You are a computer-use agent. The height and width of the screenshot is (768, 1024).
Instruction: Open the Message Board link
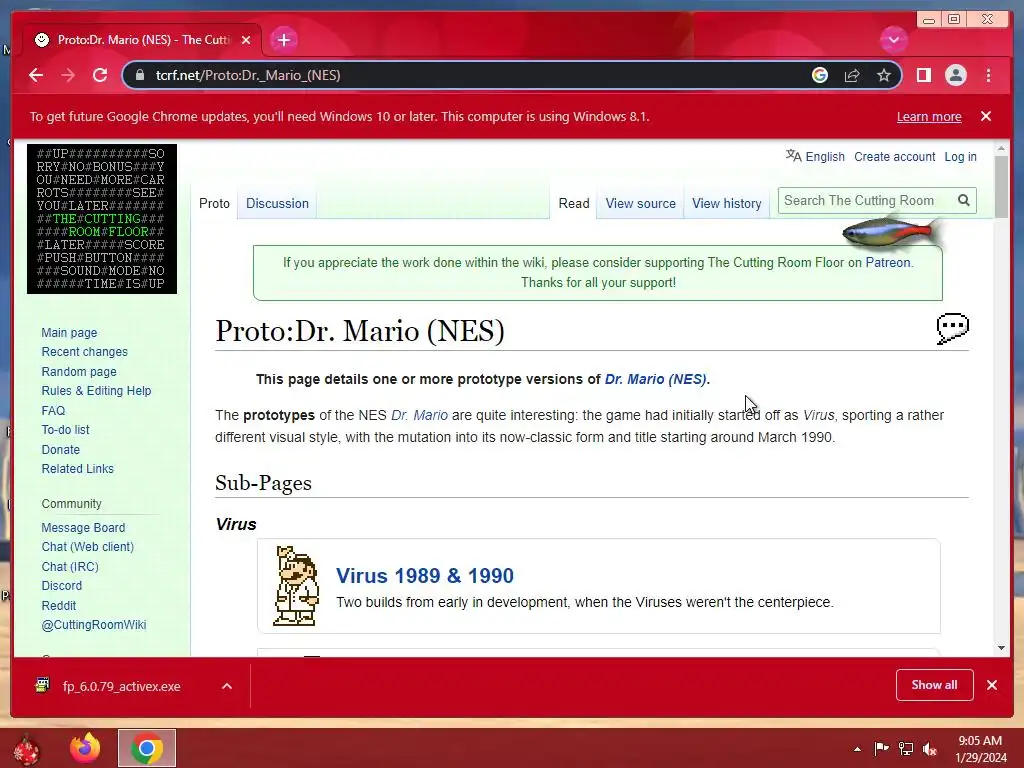(83, 527)
